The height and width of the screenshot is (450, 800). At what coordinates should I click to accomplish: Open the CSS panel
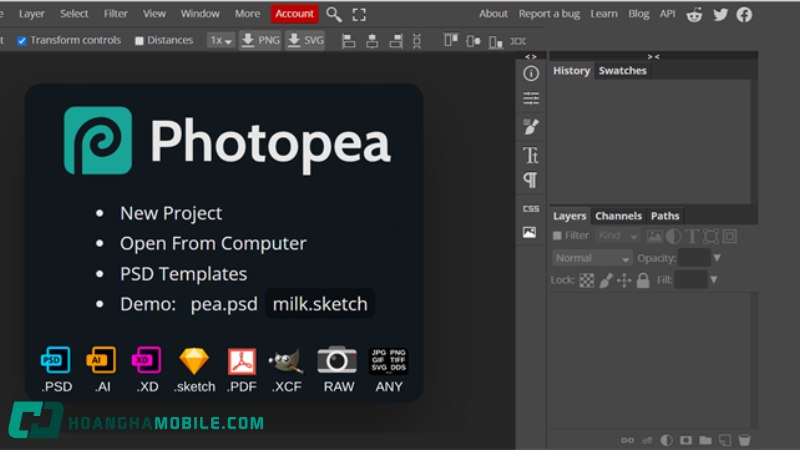click(531, 209)
